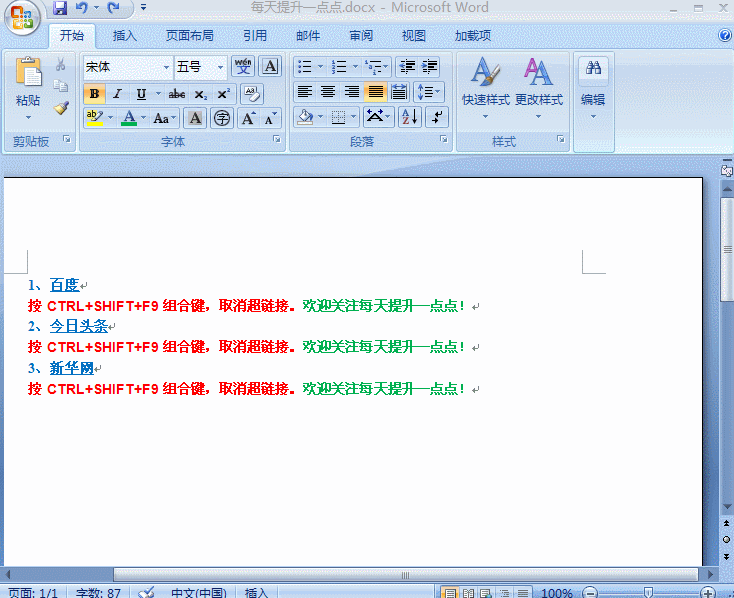Toggle insert mode 插入 in status bar

coord(256,593)
